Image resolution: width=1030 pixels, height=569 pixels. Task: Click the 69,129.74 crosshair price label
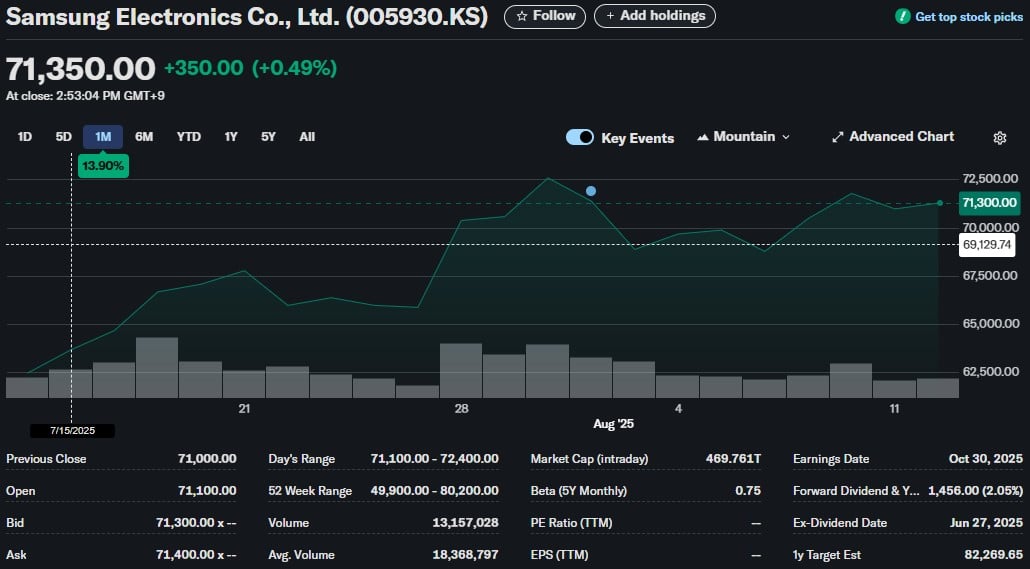(x=987, y=245)
